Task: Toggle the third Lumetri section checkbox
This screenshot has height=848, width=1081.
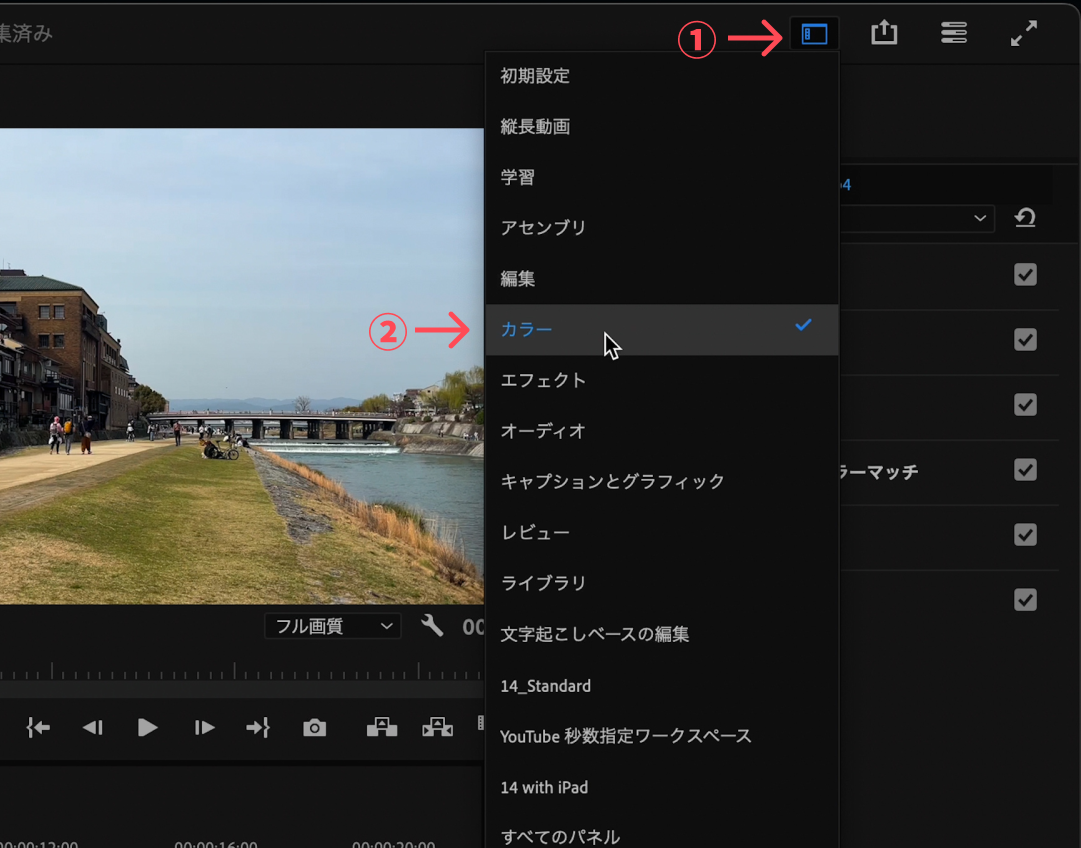Action: coord(1025,405)
